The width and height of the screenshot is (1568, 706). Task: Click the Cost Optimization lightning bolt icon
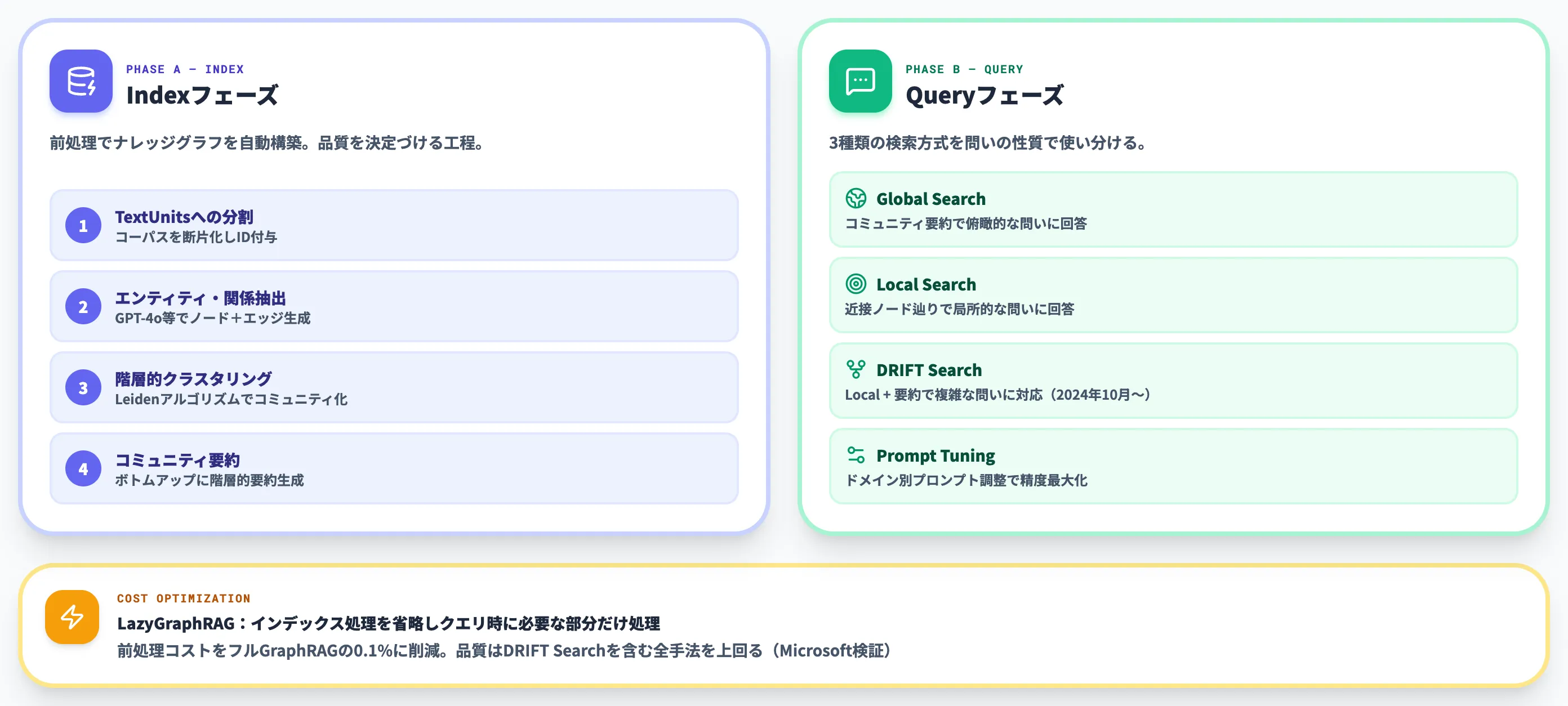[72, 616]
